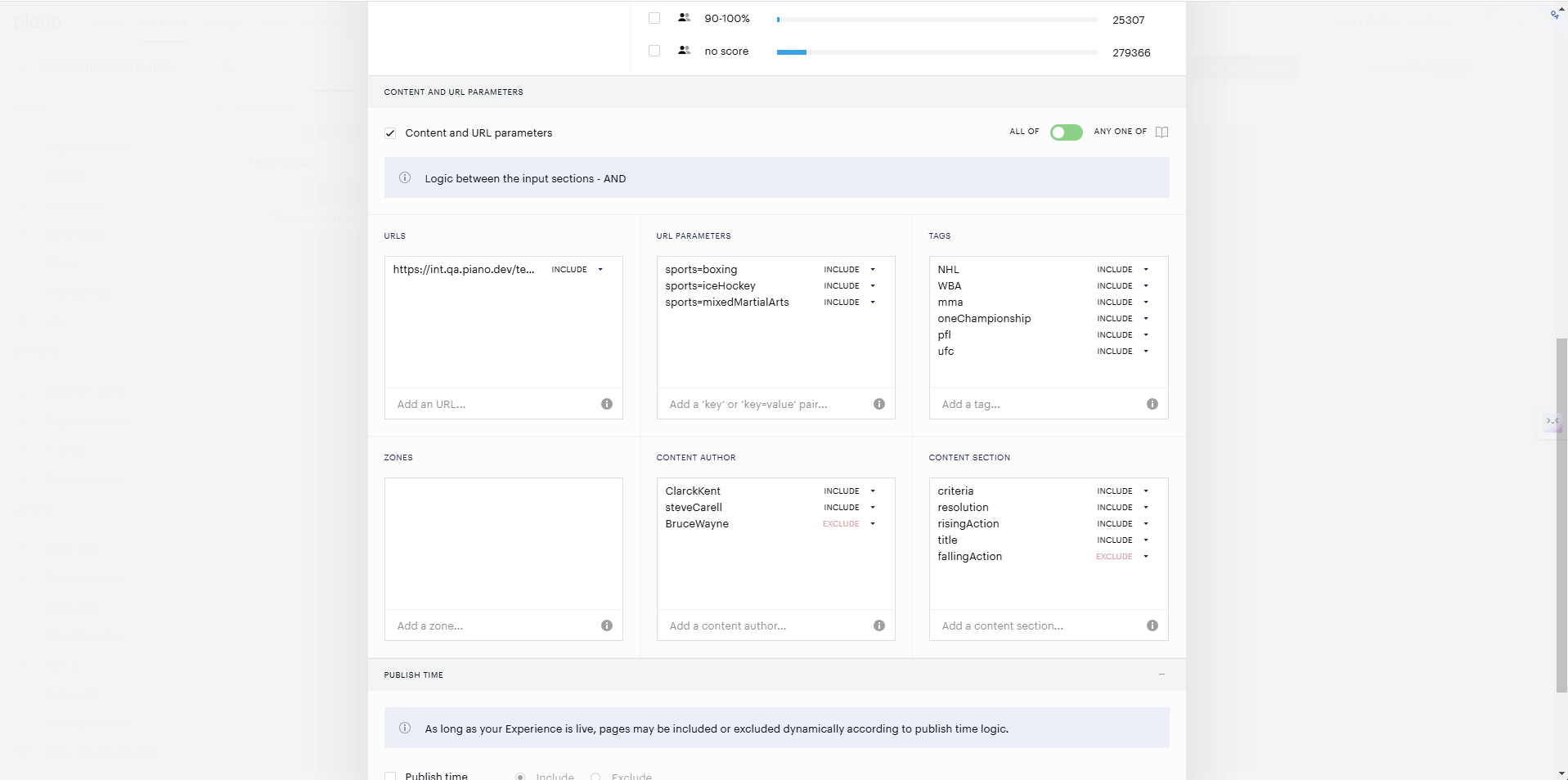
Task: Collapse the Publish Time section
Action: (x=1161, y=675)
